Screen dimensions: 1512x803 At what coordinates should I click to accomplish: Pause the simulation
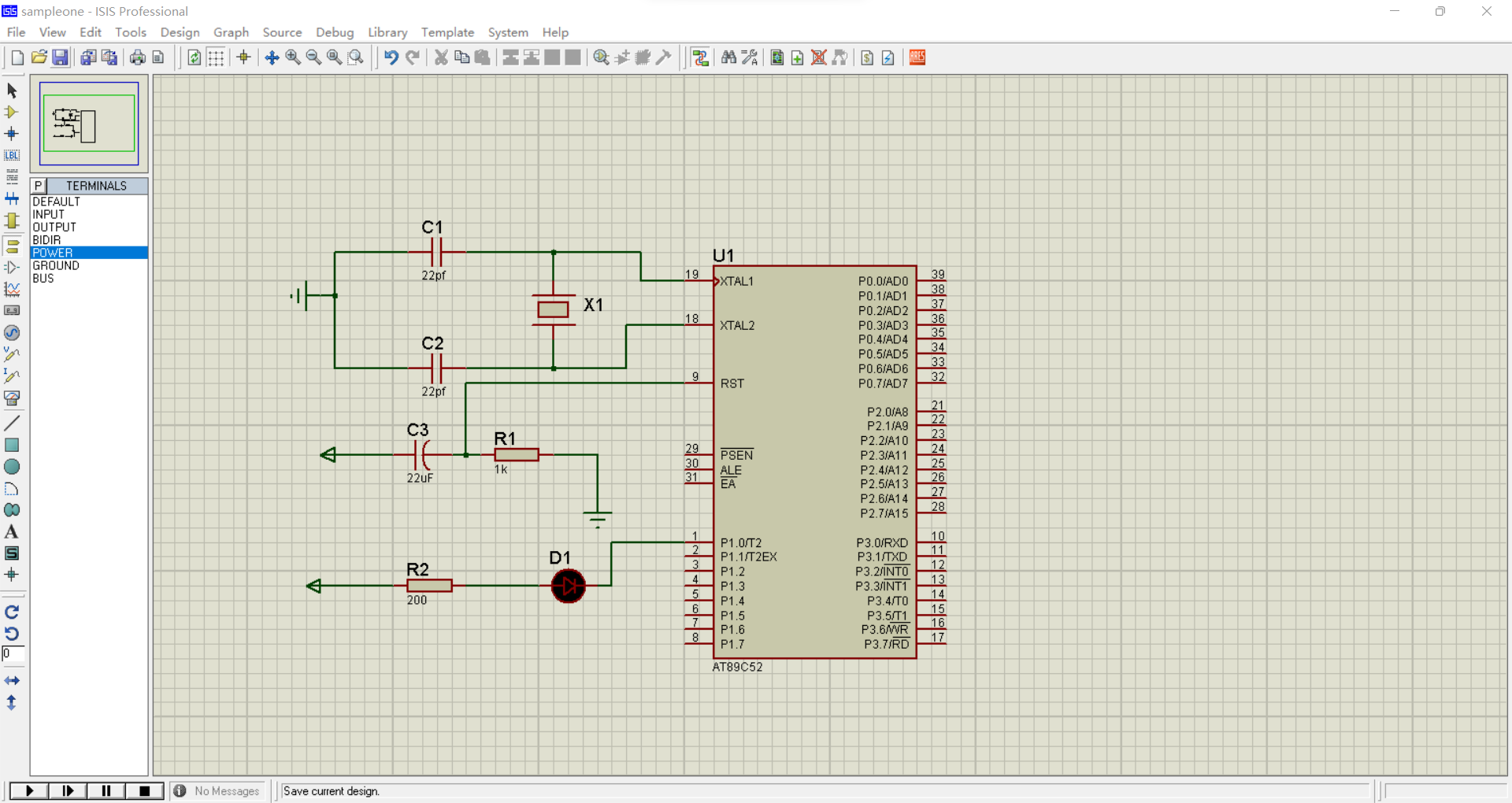pos(106,790)
